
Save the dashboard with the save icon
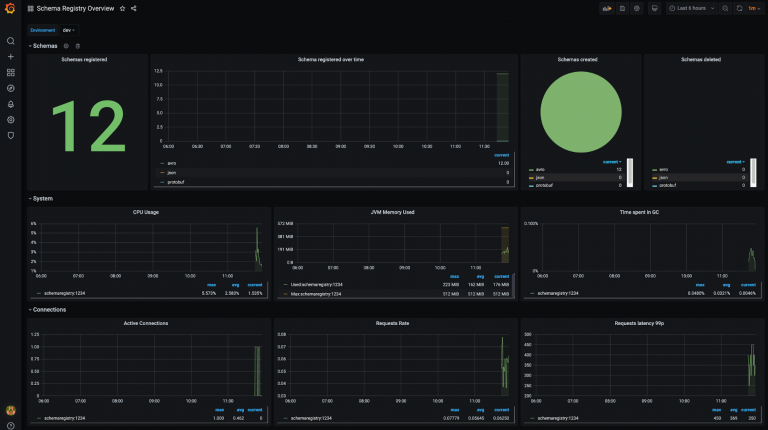(622, 8)
